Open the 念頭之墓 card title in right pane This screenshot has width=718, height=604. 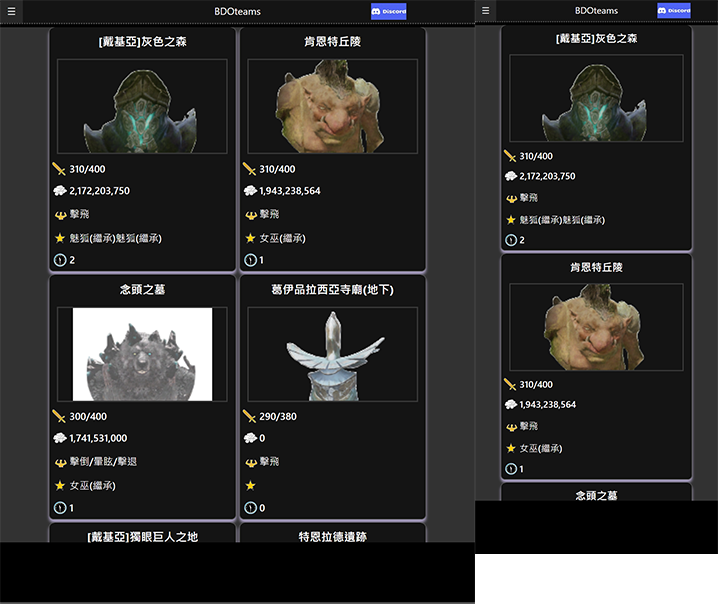pyautogui.click(x=596, y=495)
